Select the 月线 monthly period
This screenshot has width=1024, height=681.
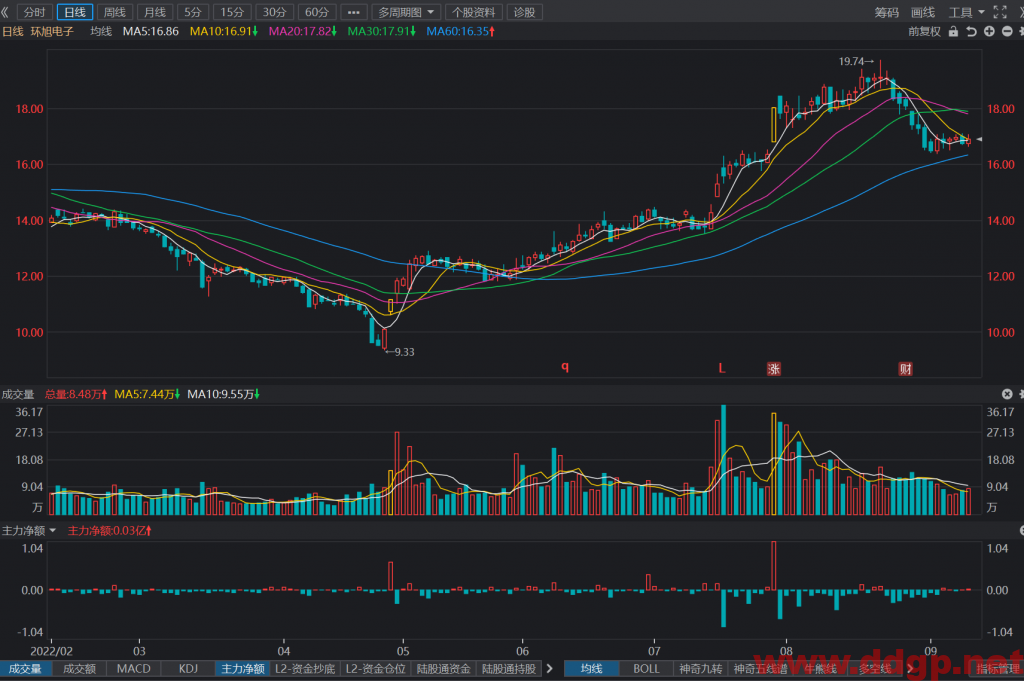155,12
